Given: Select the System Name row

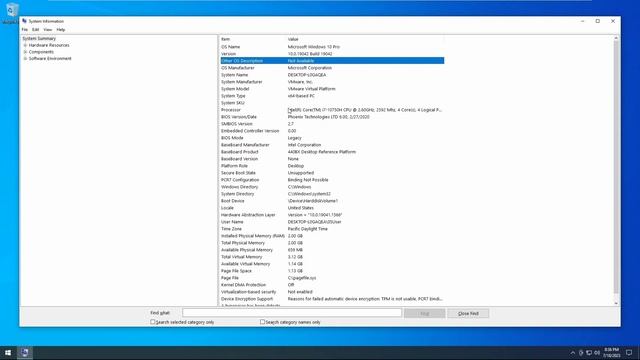Looking at the screenshot, I should tap(332, 75).
